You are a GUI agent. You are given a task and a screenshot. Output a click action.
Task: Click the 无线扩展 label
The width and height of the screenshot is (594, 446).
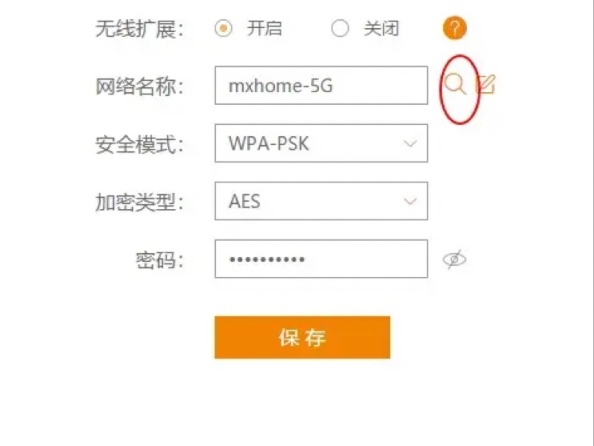coord(139,29)
